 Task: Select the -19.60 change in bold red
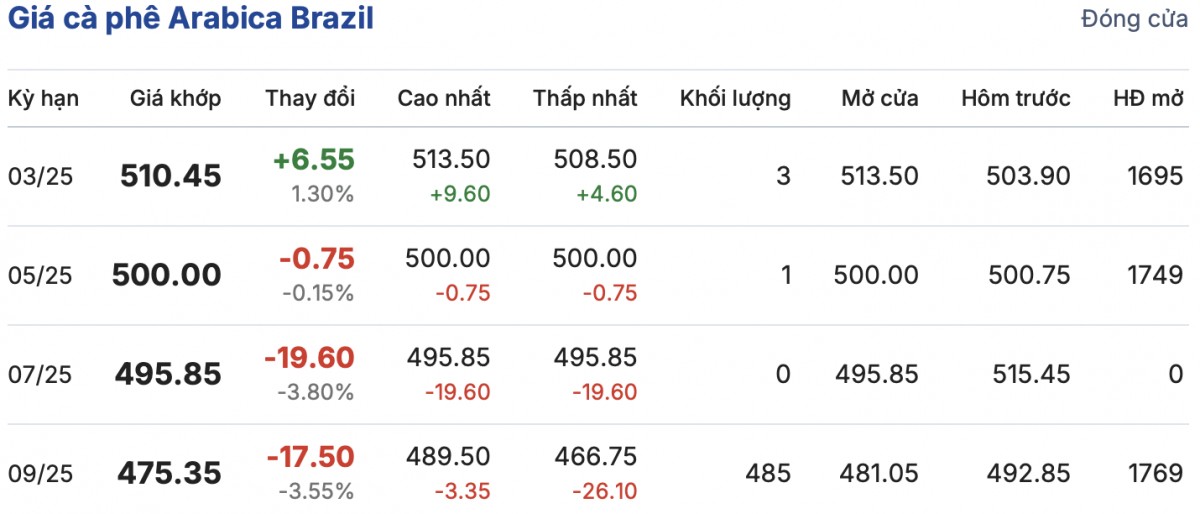click(309, 357)
